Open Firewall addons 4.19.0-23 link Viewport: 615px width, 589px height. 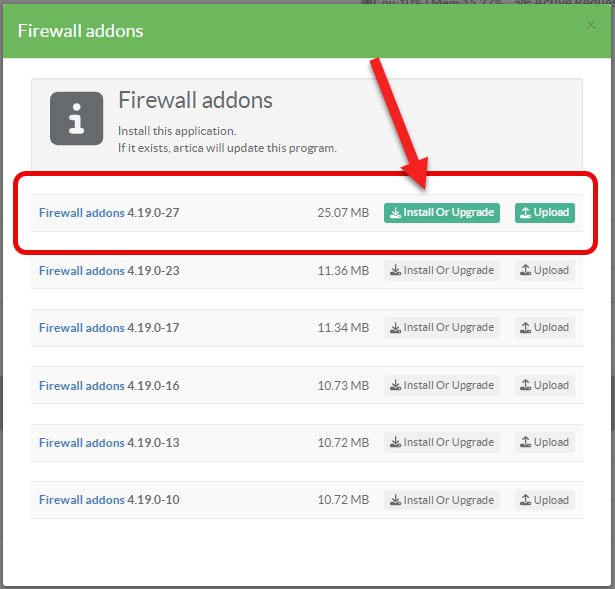click(x=82, y=270)
